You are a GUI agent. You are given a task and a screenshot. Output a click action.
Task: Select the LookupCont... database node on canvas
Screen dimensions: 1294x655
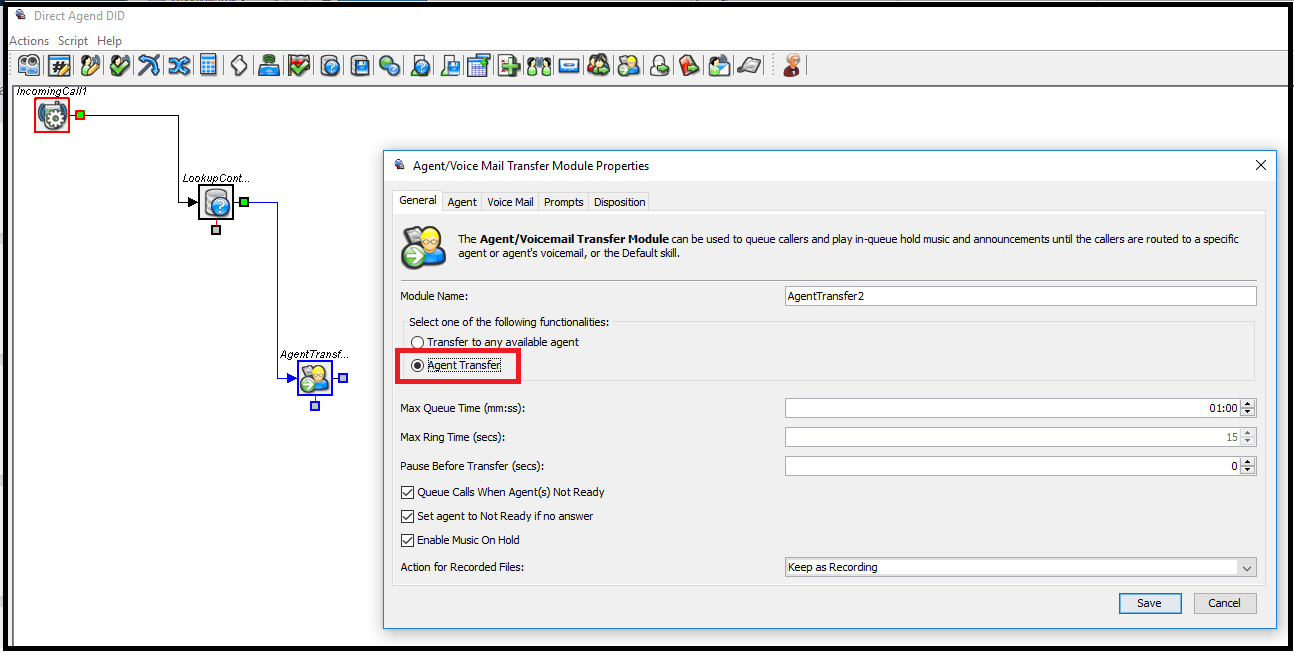coord(216,203)
